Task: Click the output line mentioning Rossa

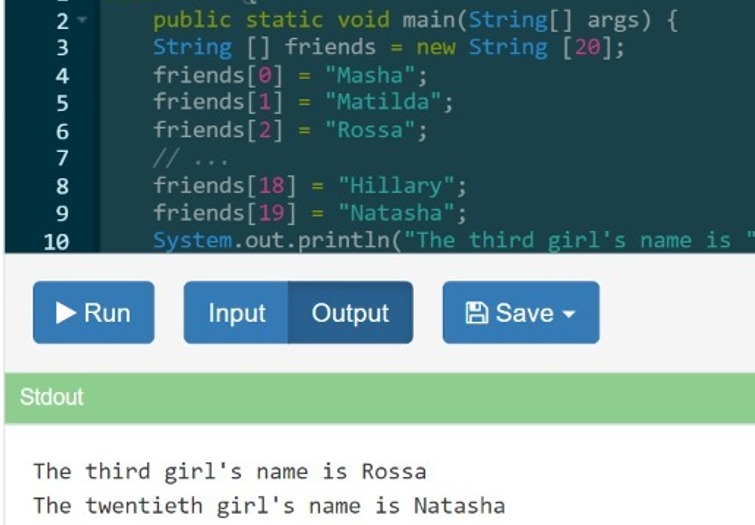Action: (229, 471)
